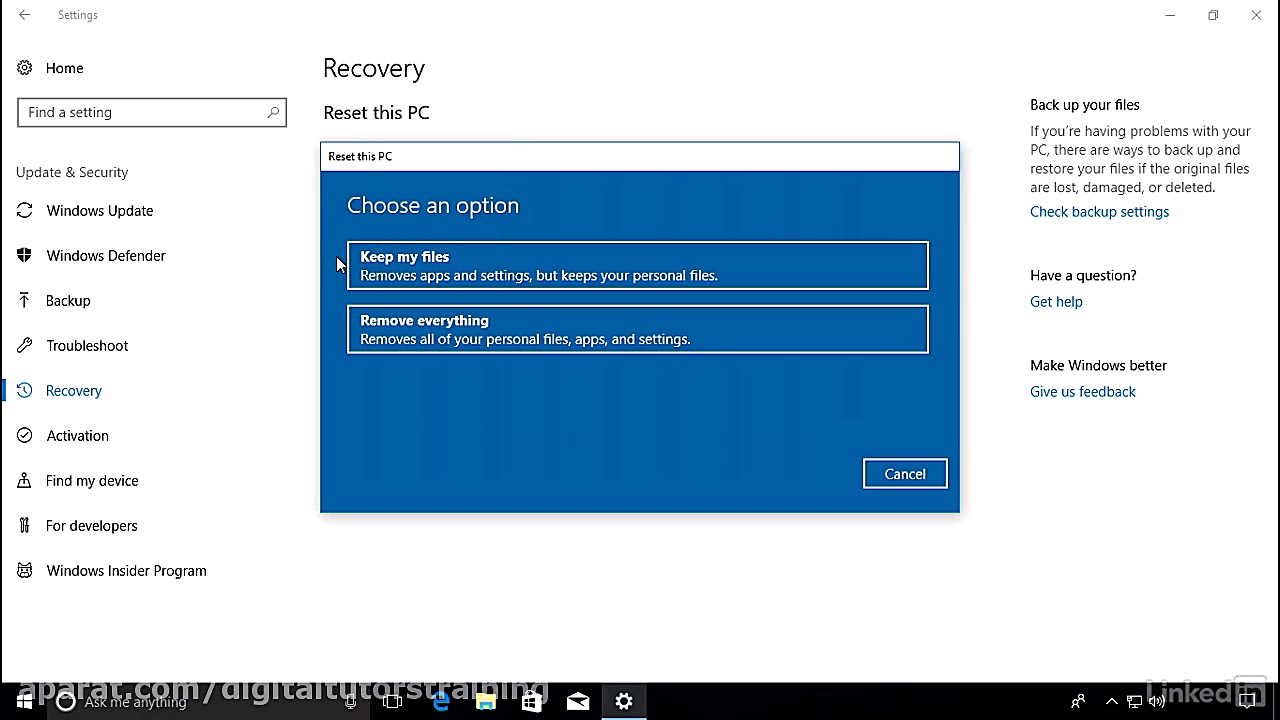The width and height of the screenshot is (1280, 720).
Task: Open Windows Update settings
Action: click(99, 210)
